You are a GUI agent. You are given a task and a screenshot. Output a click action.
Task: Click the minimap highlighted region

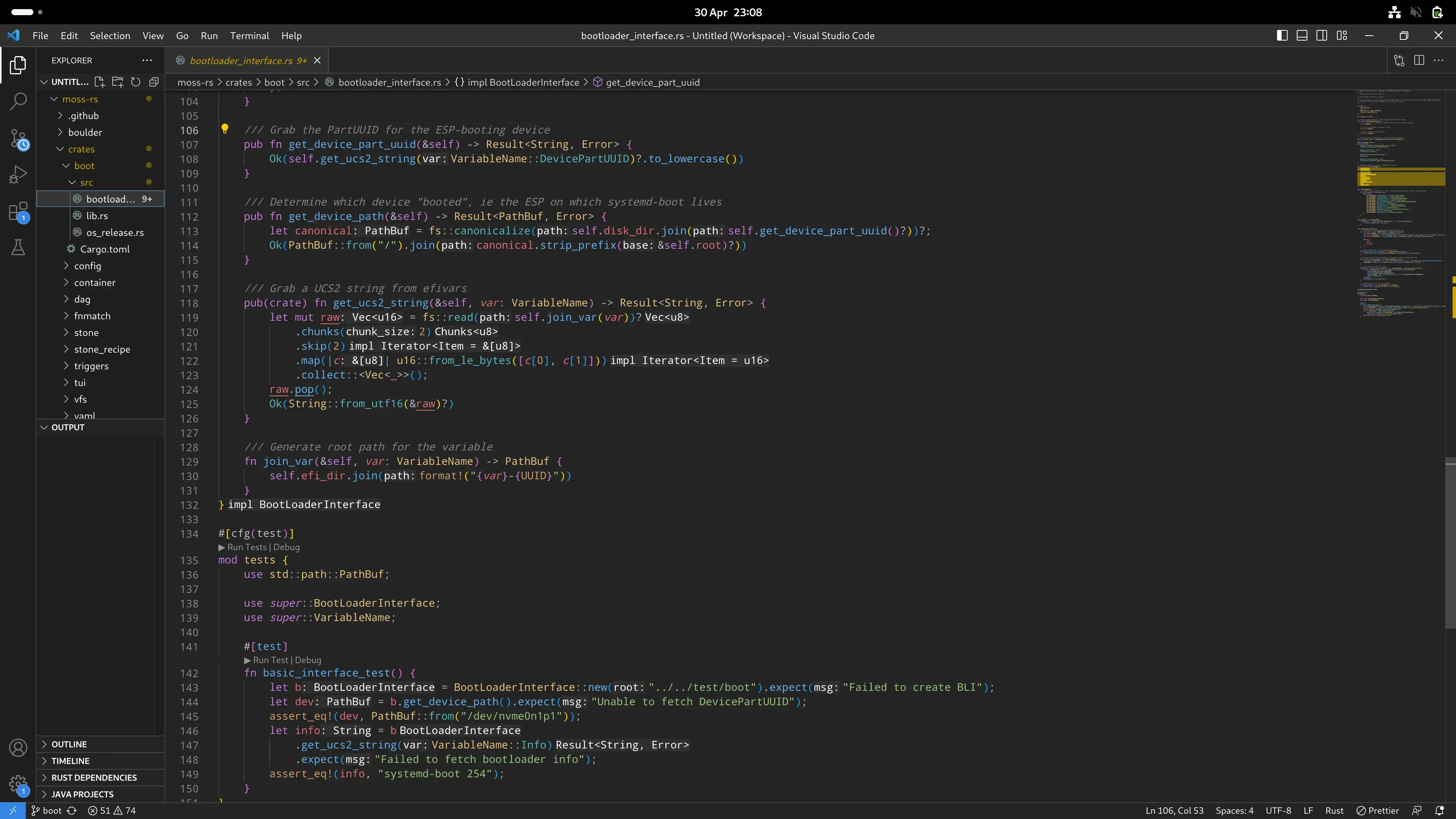pyautogui.click(x=1401, y=177)
